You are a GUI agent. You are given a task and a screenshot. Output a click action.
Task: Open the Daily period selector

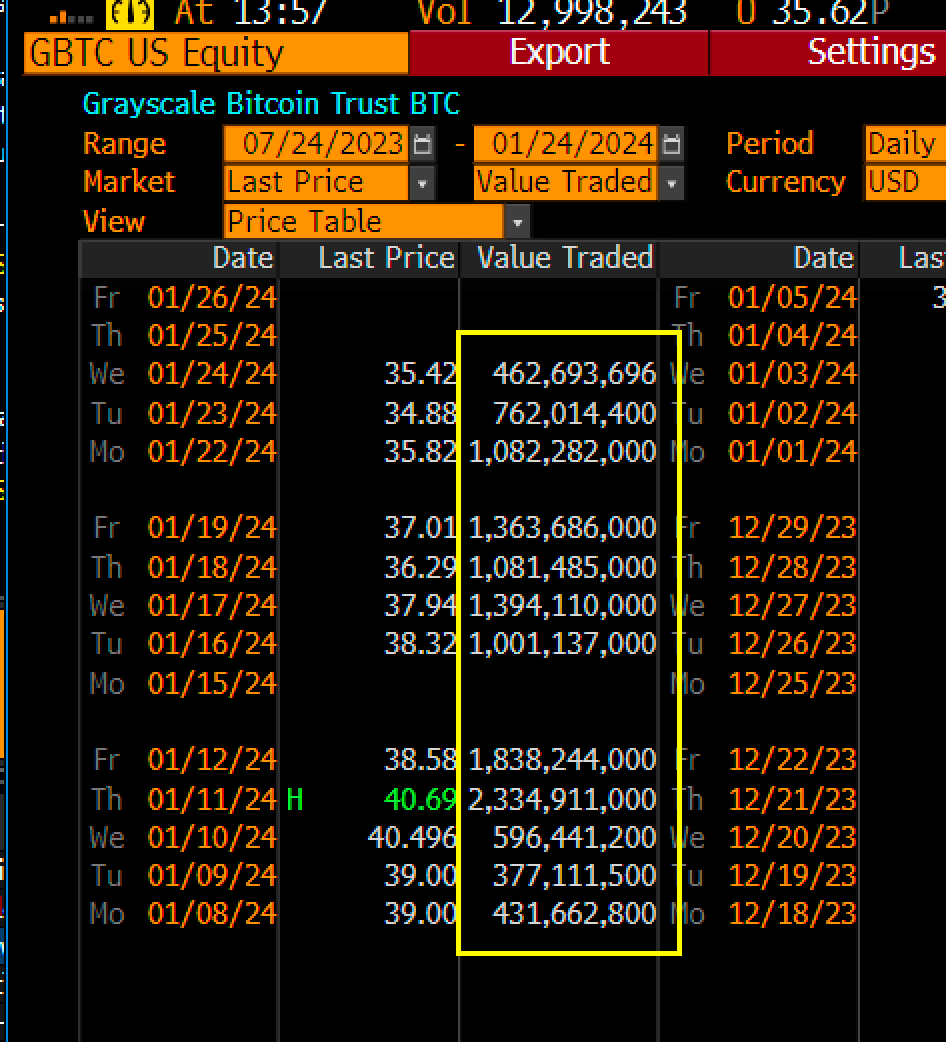point(905,144)
